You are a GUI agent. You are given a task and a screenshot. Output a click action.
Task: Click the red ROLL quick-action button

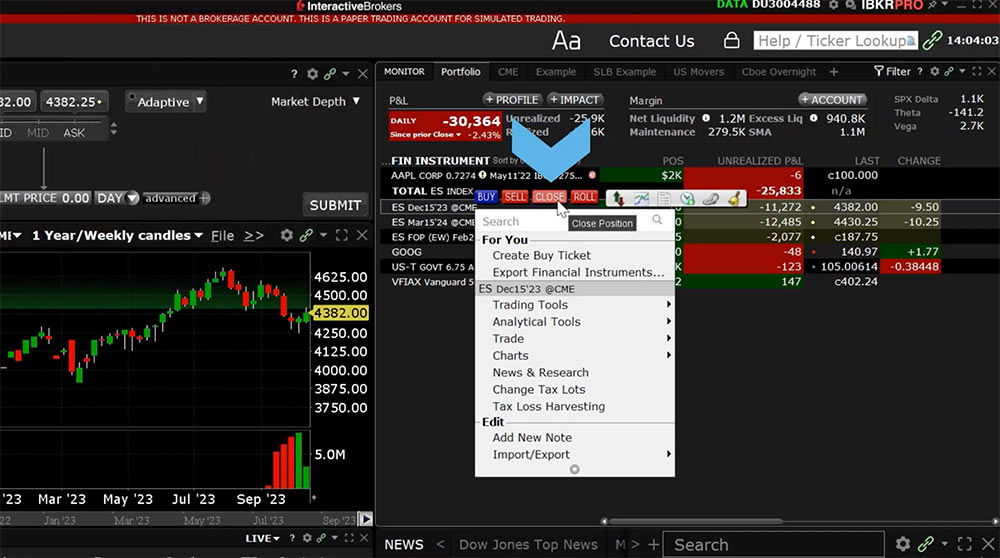point(584,197)
